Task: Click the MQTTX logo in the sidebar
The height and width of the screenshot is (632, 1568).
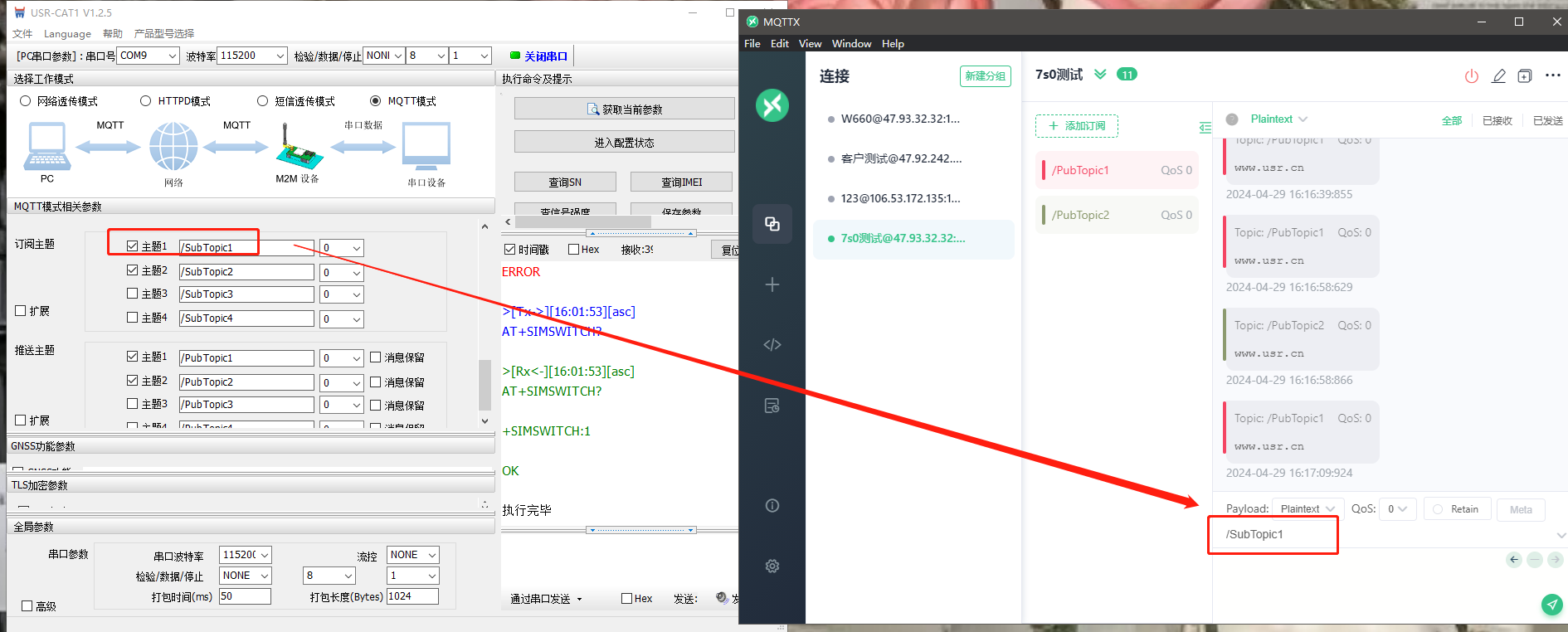Action: click(x=772, y=105)
